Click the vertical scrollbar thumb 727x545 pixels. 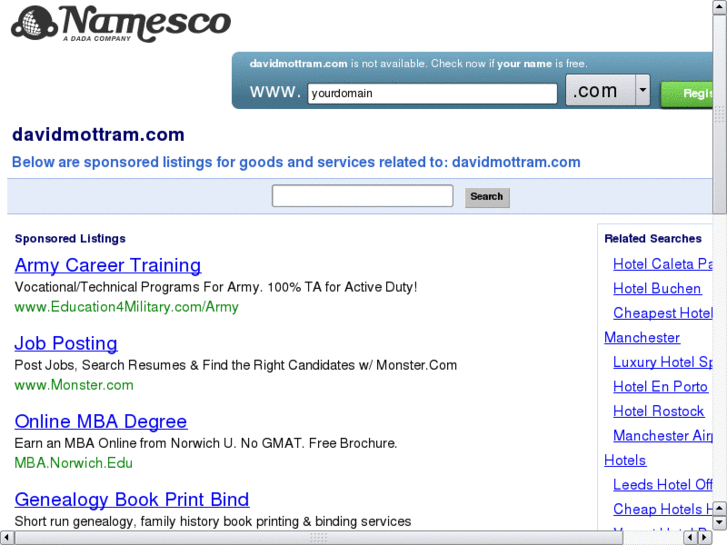(720, 114)
